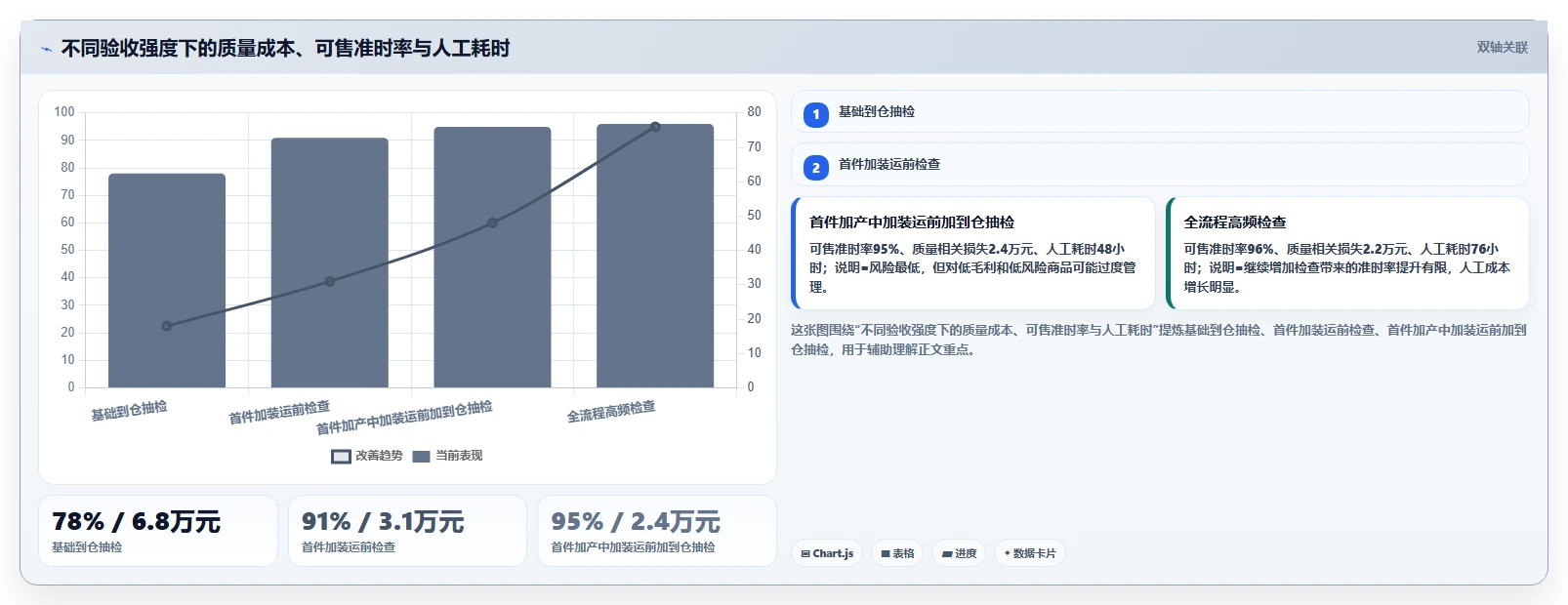Open step 1 '基础到仓抽检' row
Image resolution: width=1568 pixels, height=605 pixels.
pyautogui.click(x=1160, y=111)
